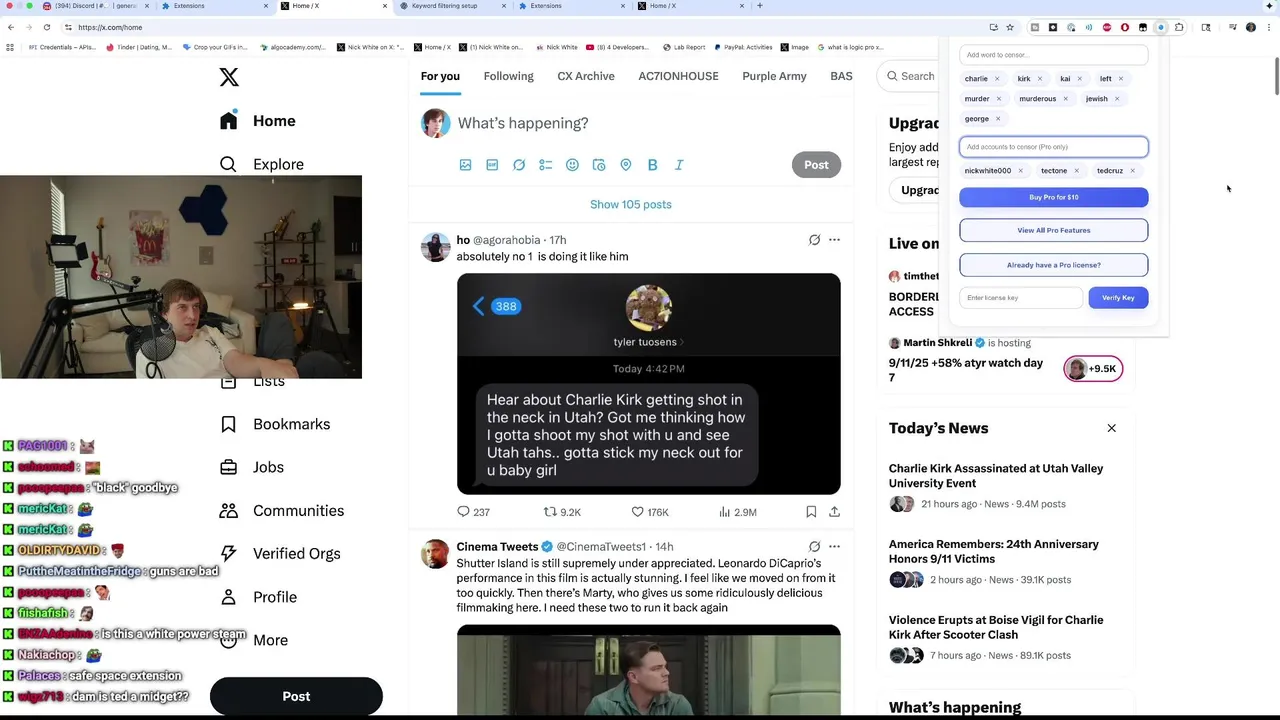Remove the censored word 'murderous'
This screenshot has height=720, width=1280.
1065,99
